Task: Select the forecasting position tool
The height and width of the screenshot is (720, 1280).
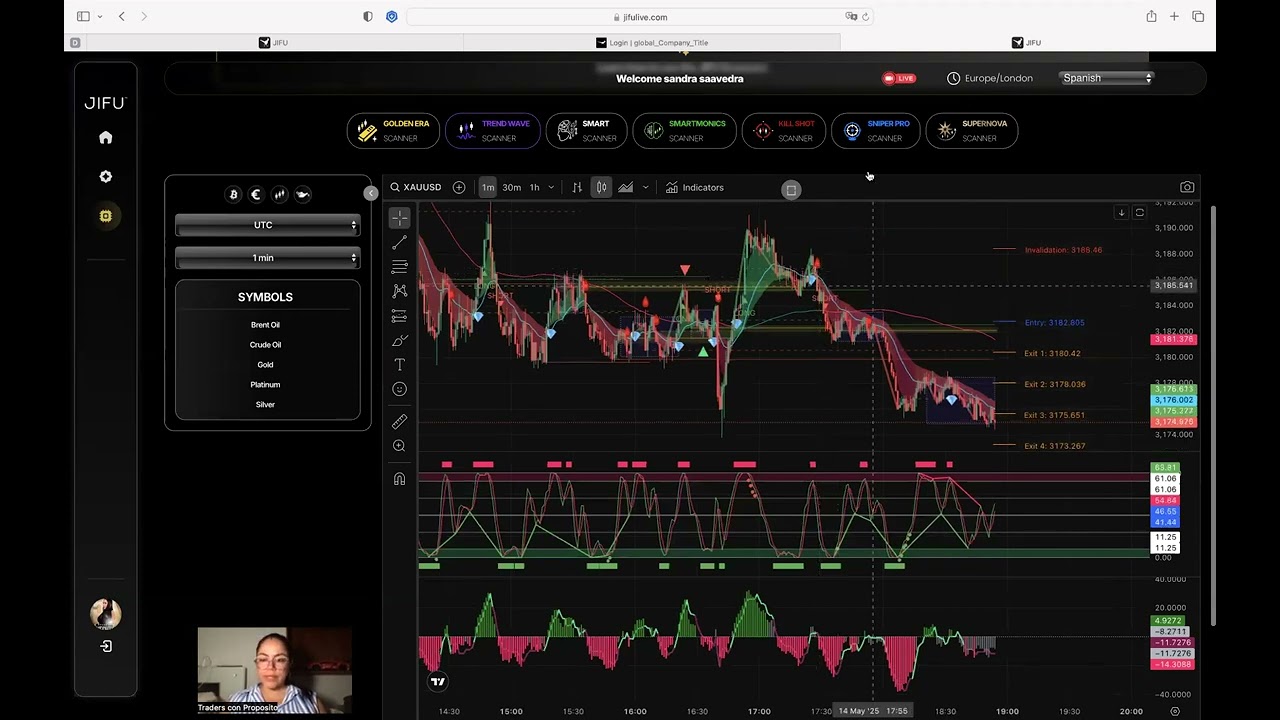Action: (x=399, y=316)
